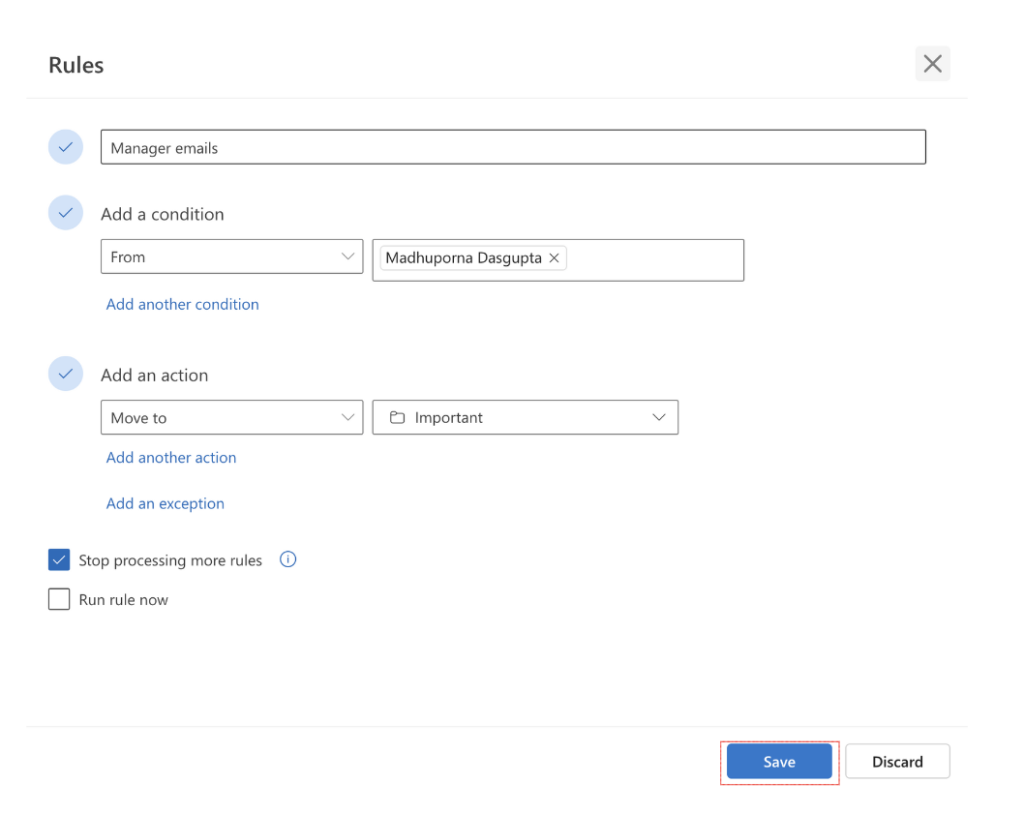This screenshot has width=1024, height=813.
Task: Open the From condition dropdown
Action: [231, 256]
